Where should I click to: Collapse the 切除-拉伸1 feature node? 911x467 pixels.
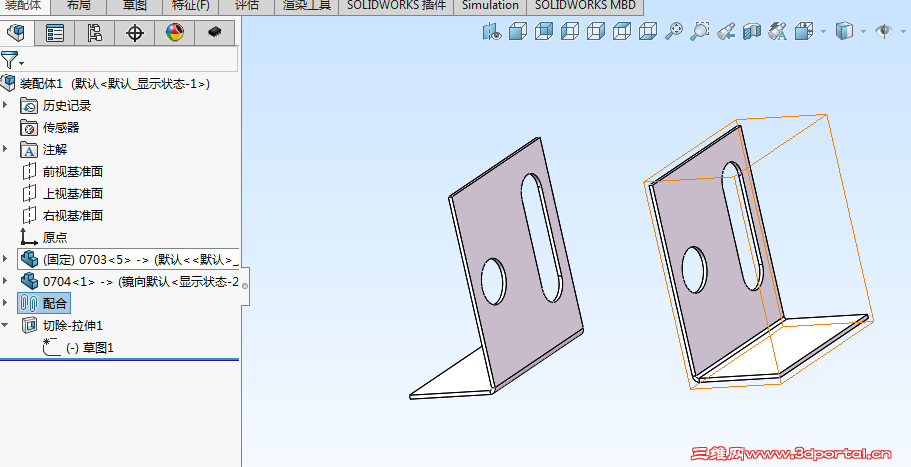click(5, 325)
